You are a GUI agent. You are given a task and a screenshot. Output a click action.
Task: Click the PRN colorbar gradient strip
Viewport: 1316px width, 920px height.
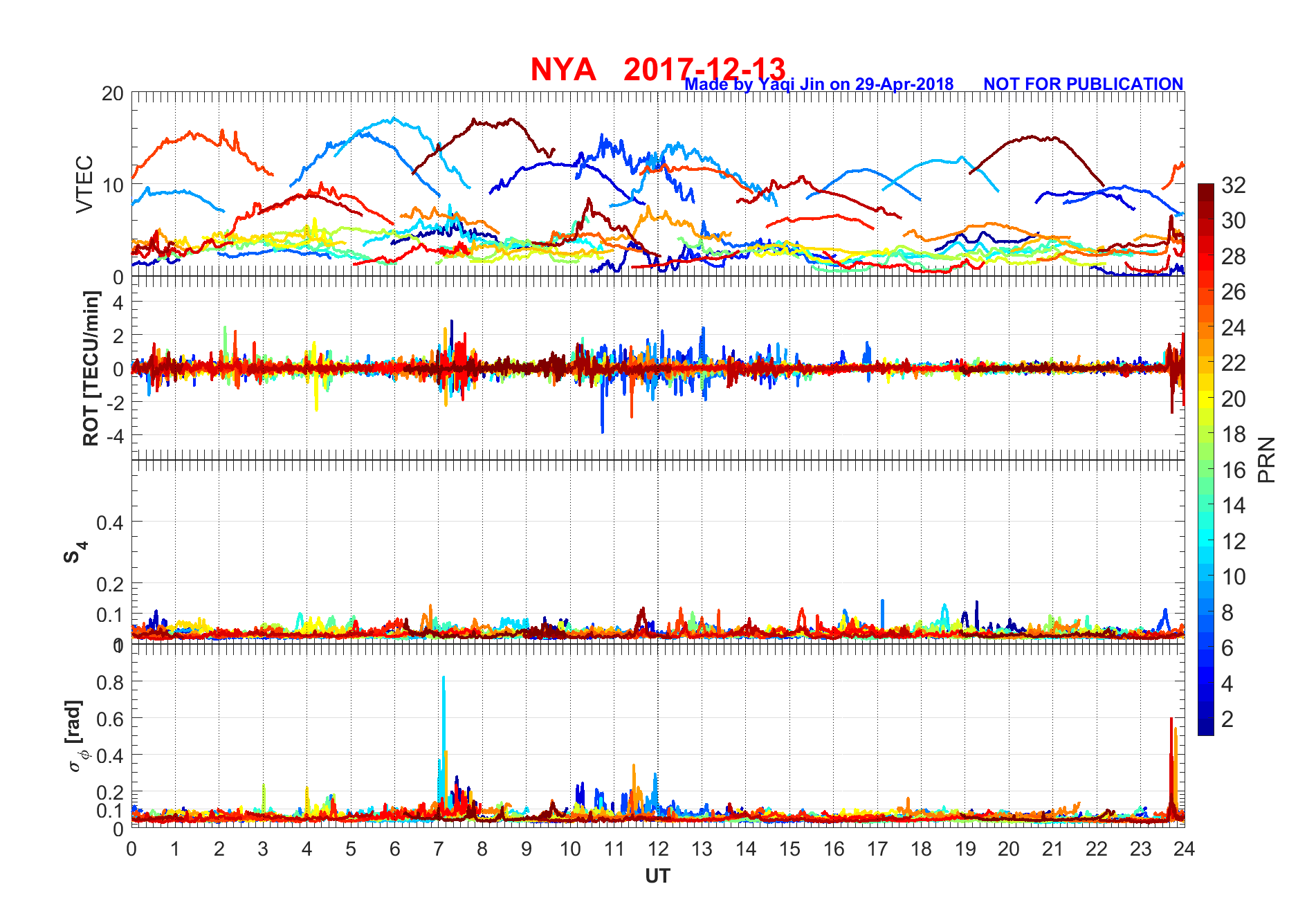1205,459
